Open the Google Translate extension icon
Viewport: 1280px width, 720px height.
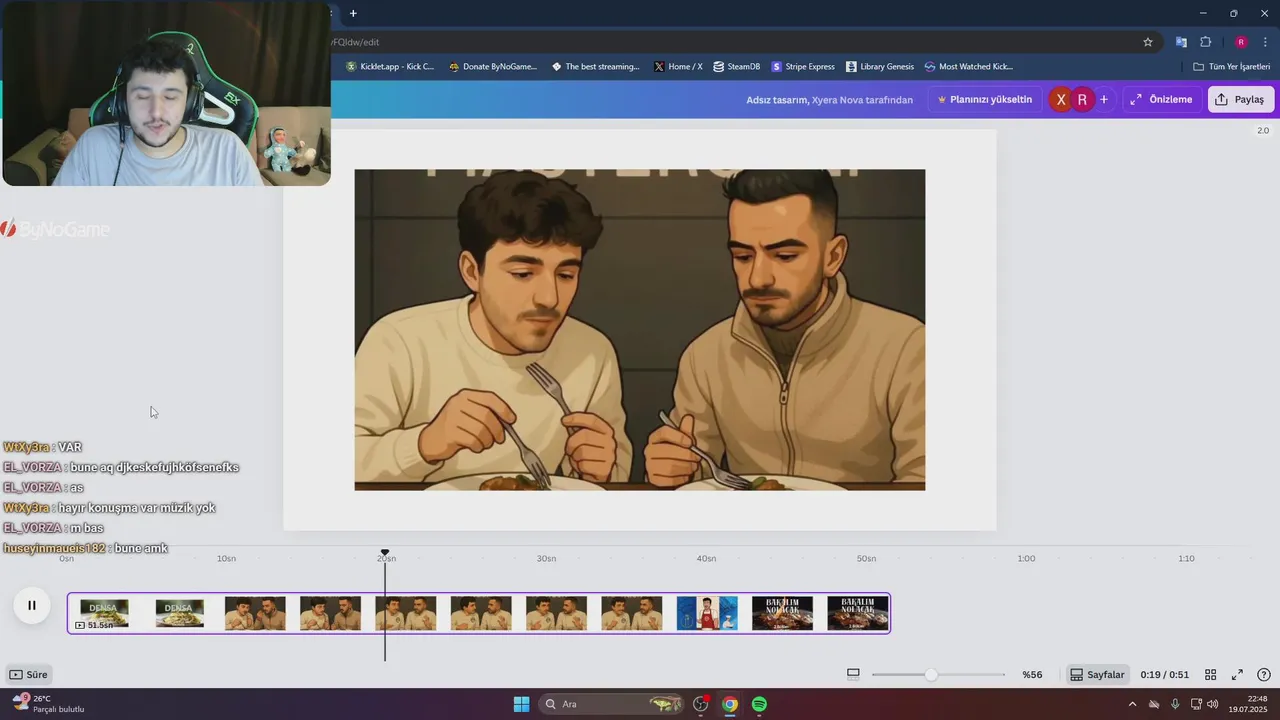coord(1181,42)
